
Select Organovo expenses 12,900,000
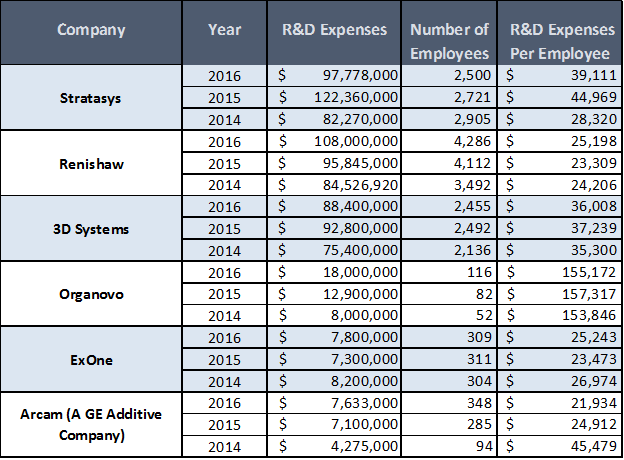tap(334, 294)
